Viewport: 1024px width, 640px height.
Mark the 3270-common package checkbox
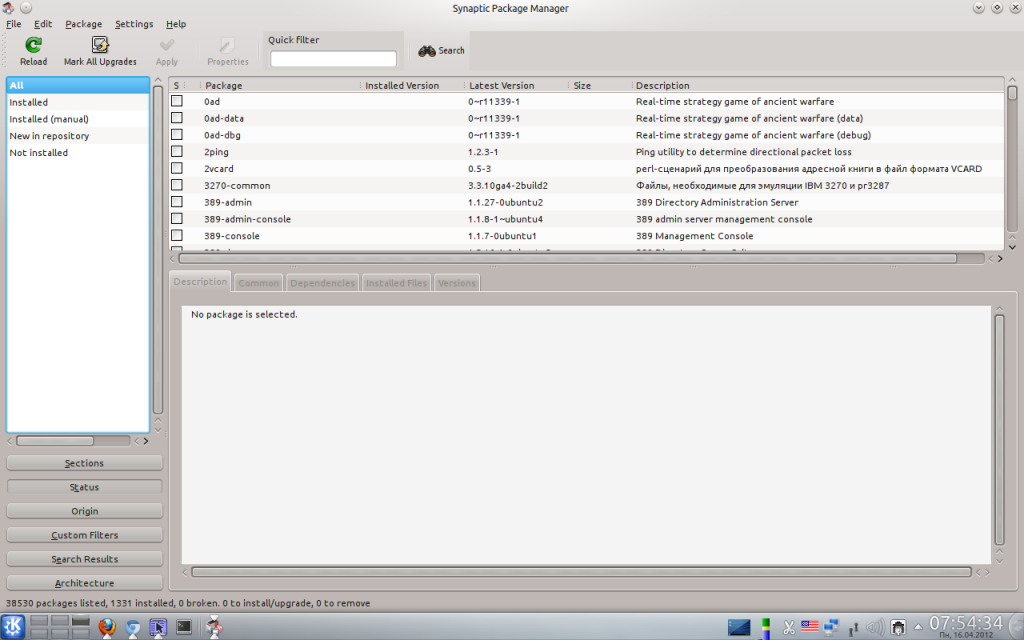(177, 185)
